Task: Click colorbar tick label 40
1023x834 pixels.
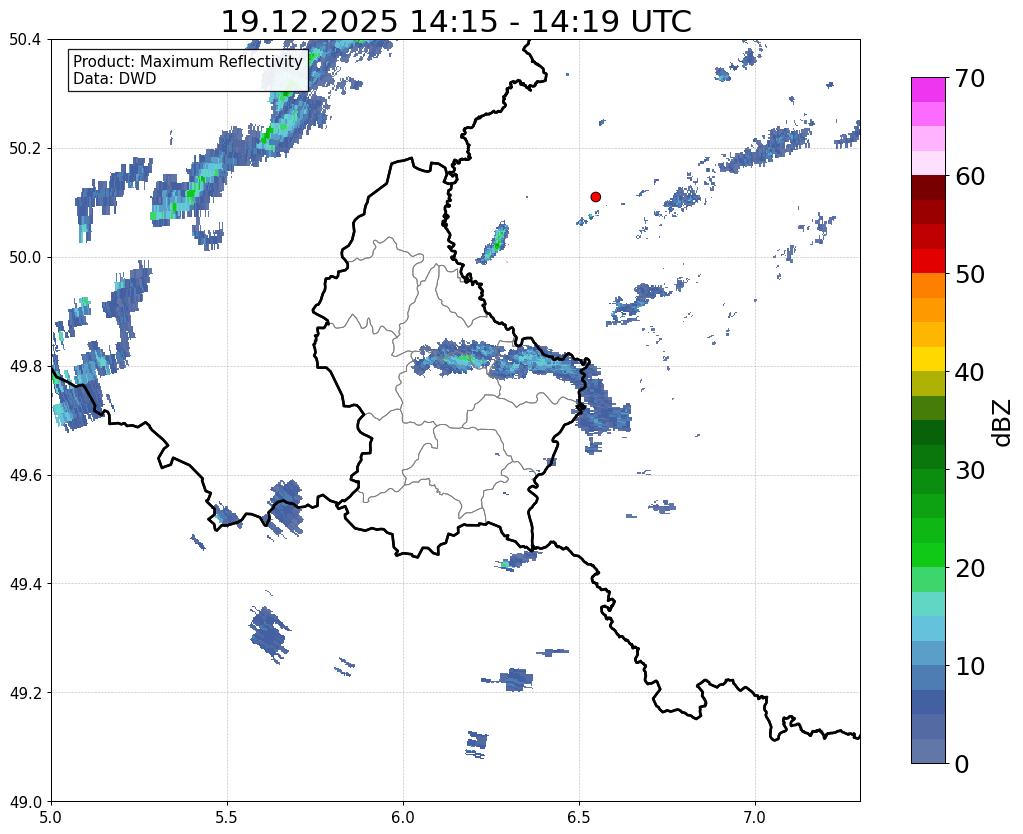Action: click(x=970, y=372)
